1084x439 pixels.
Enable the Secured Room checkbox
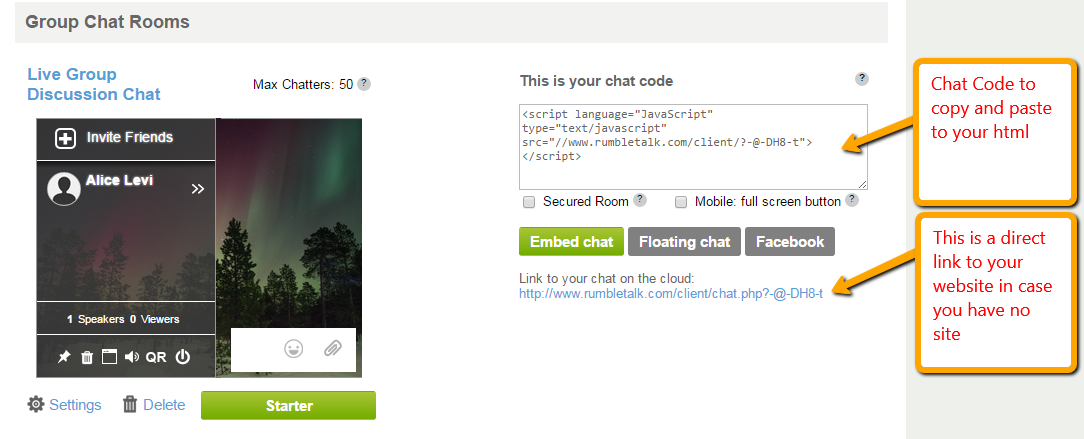[x=529, y=202]
